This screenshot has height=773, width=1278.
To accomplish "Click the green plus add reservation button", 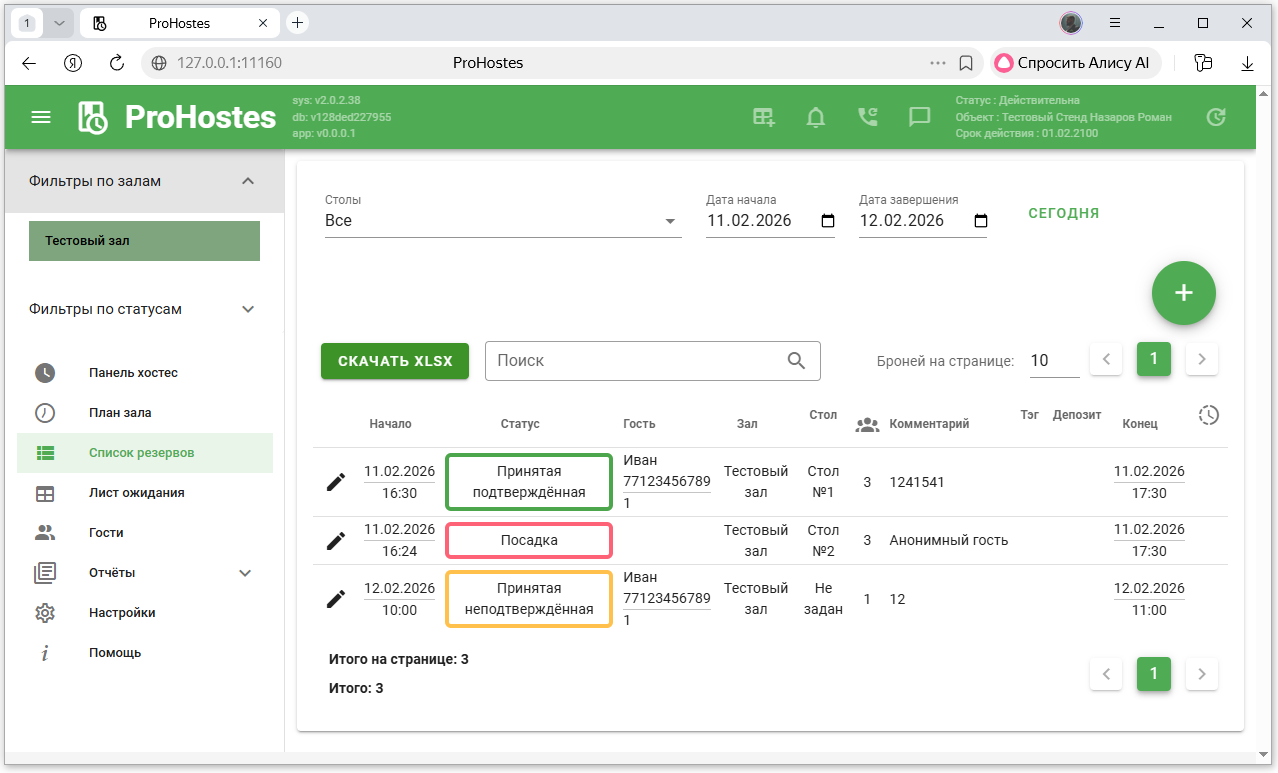I will 1183,293.
